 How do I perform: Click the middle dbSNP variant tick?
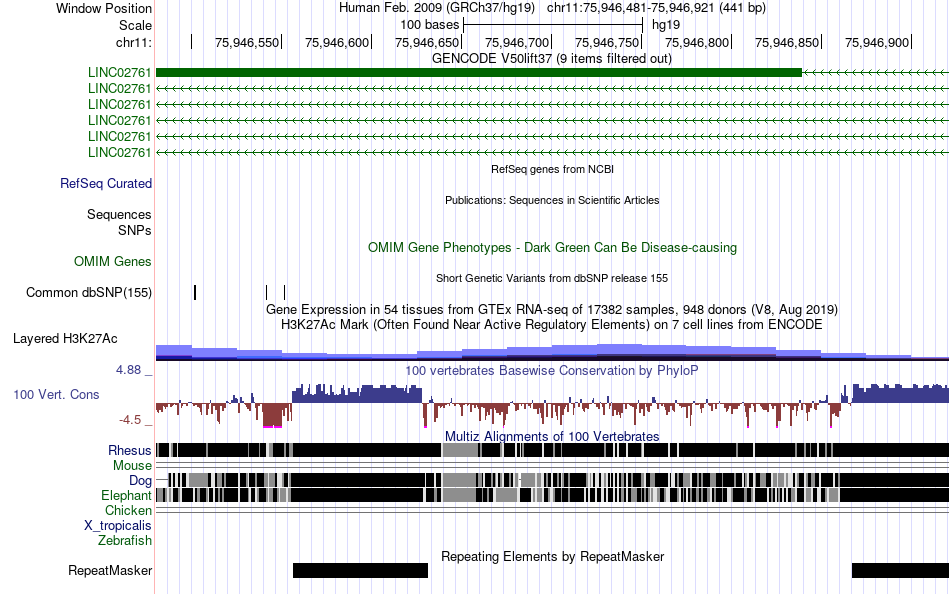tap(267, 293)
